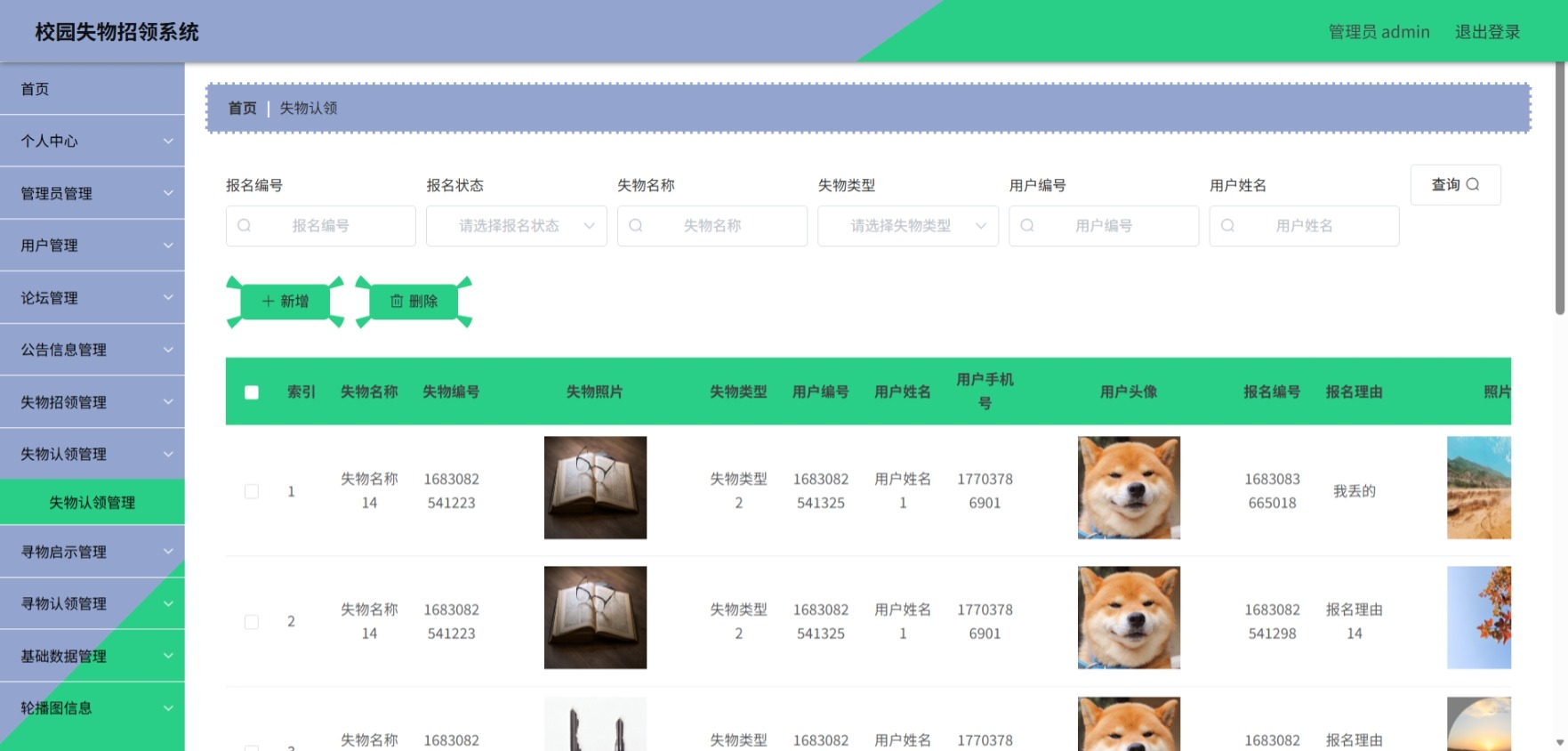Screen dimensions: 1568x751
Task: Click the plus icon on 新增 button
Action: [268, 302]
